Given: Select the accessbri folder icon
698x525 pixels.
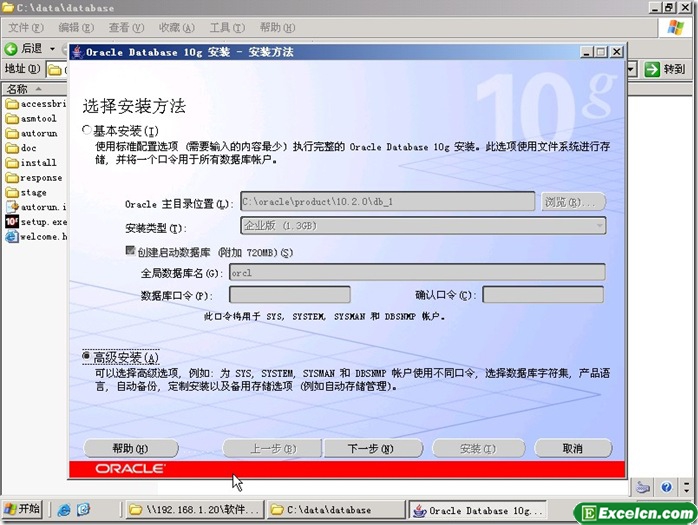Looking at the screenshot, I should click(x=12, y=104).
